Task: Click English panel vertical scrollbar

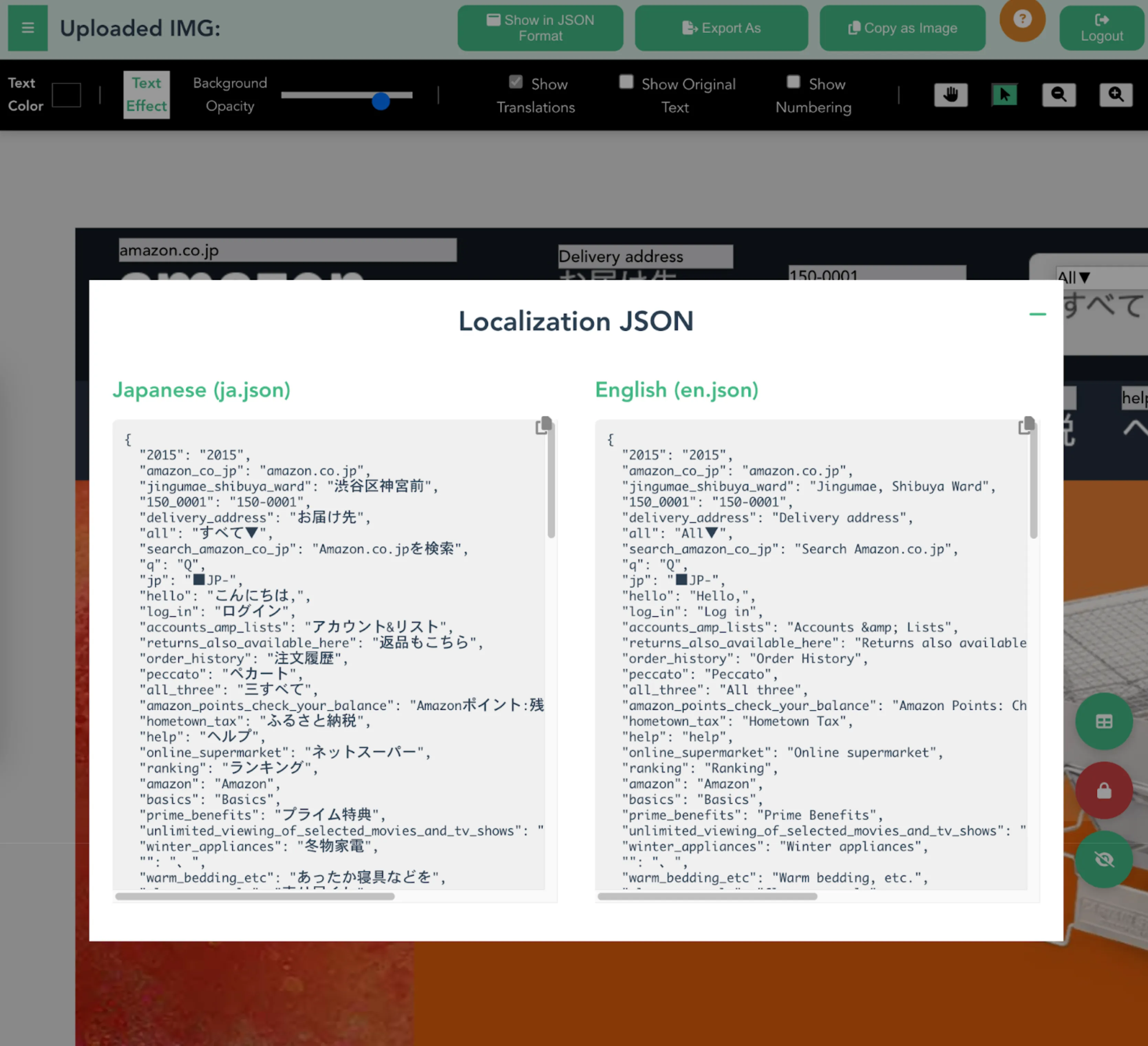Action: pyautogui.click(x=1033, y=480)
